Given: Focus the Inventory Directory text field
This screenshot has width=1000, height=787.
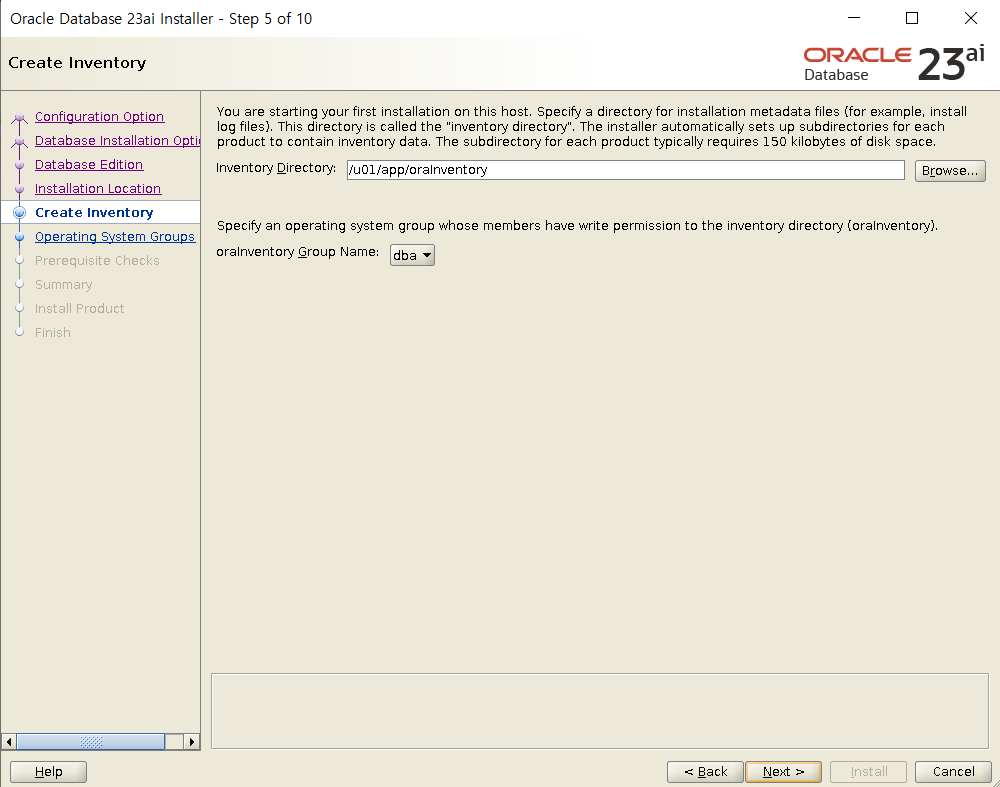Looking at the screenshot, I should click(625, 170).
